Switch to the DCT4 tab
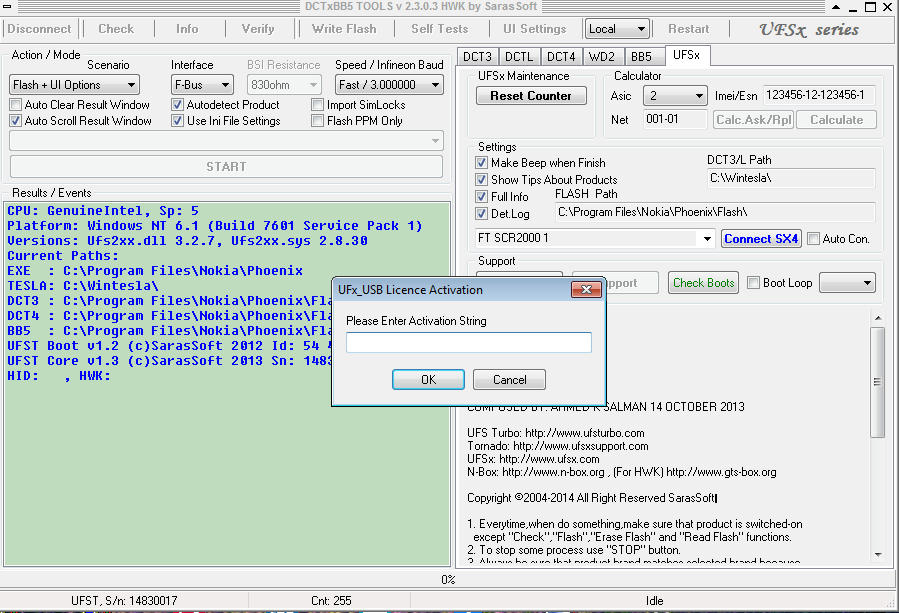 coord(561,57)
